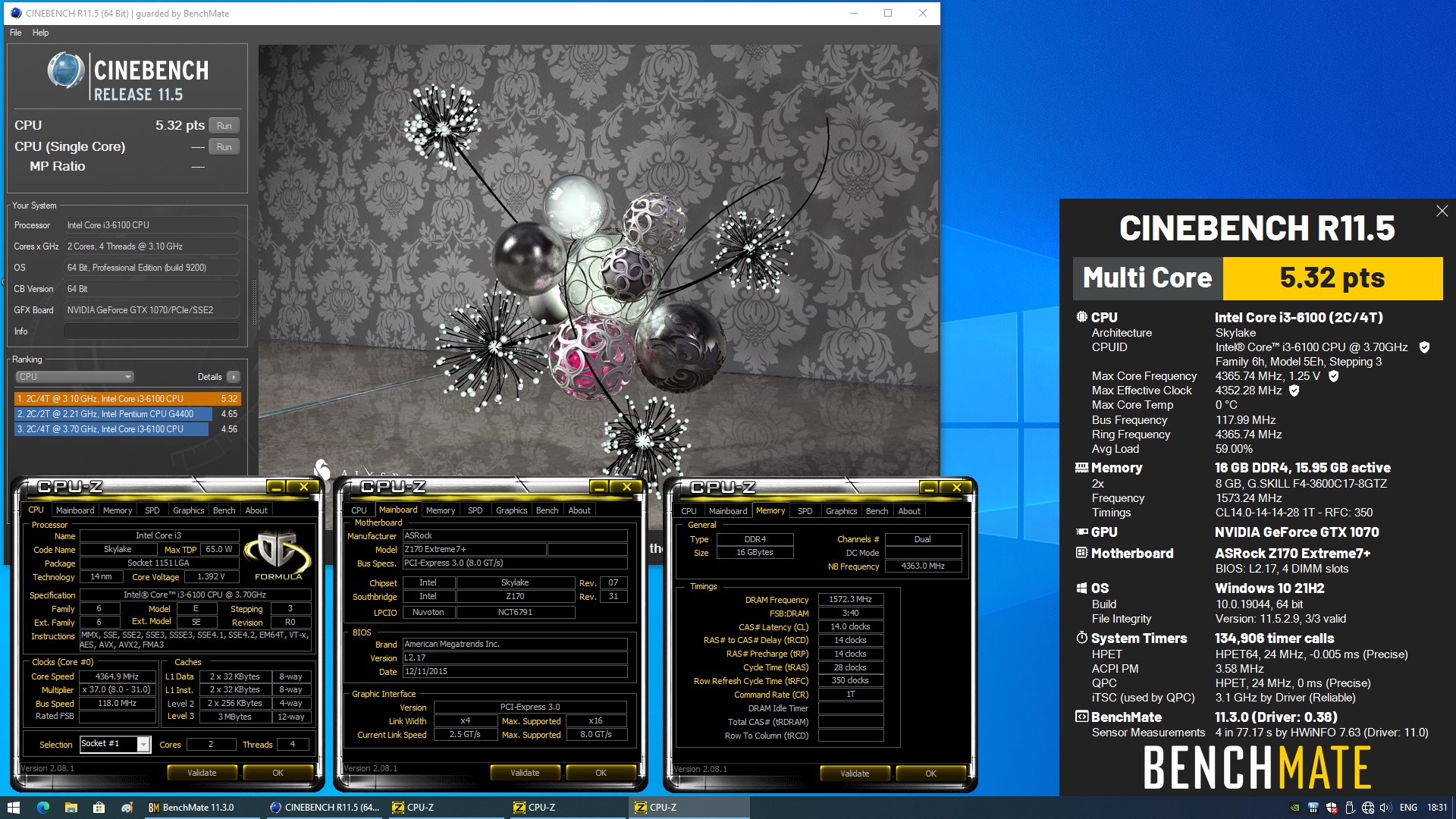Switch to BenchMate 11.3.0 taskbar button
The image size is (1456, 819).
click(202, 808)
